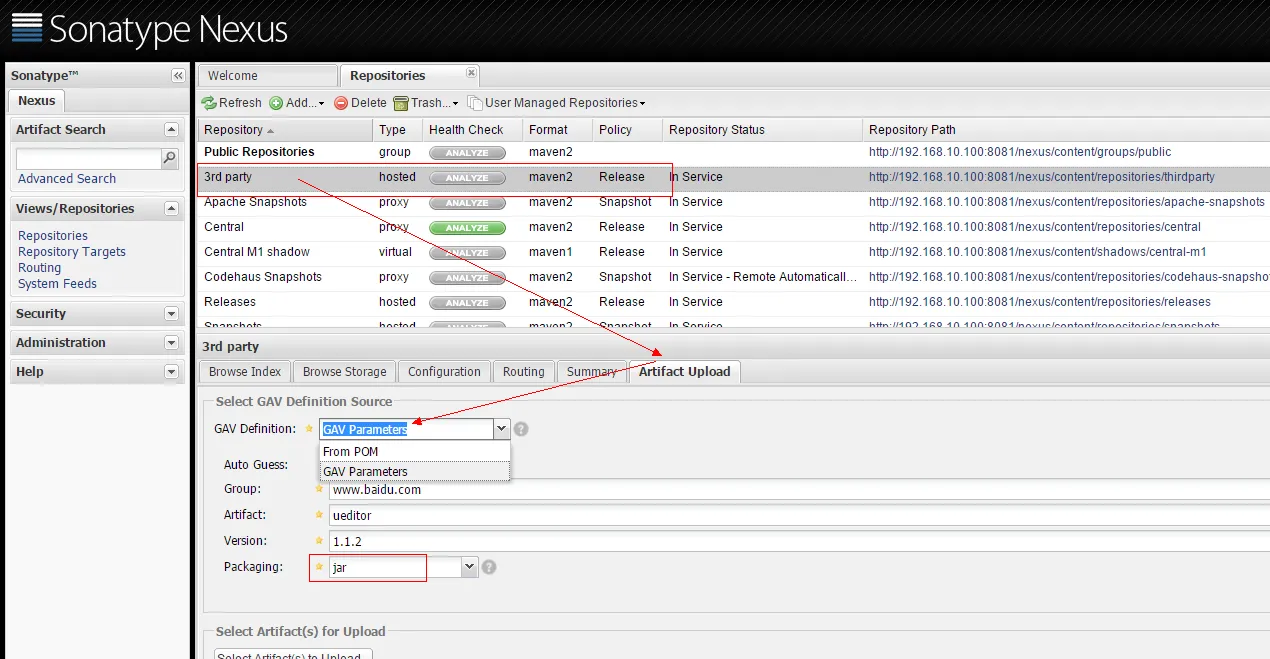The image size is (1270, 659).
Task: Open the Advanced Search link
Action: (x=67, y=179)
